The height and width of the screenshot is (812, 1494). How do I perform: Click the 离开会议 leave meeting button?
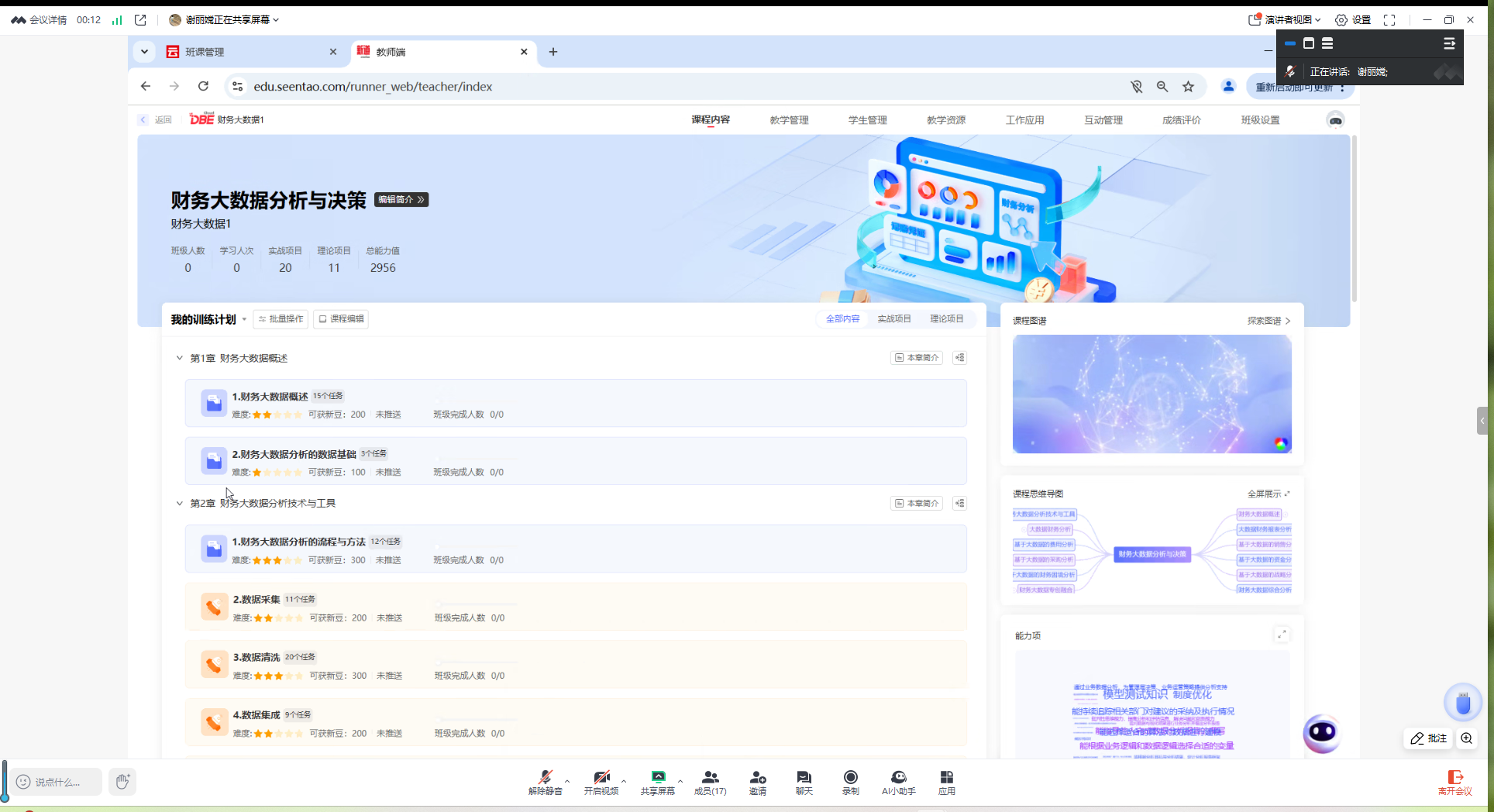pos(1454,782)
